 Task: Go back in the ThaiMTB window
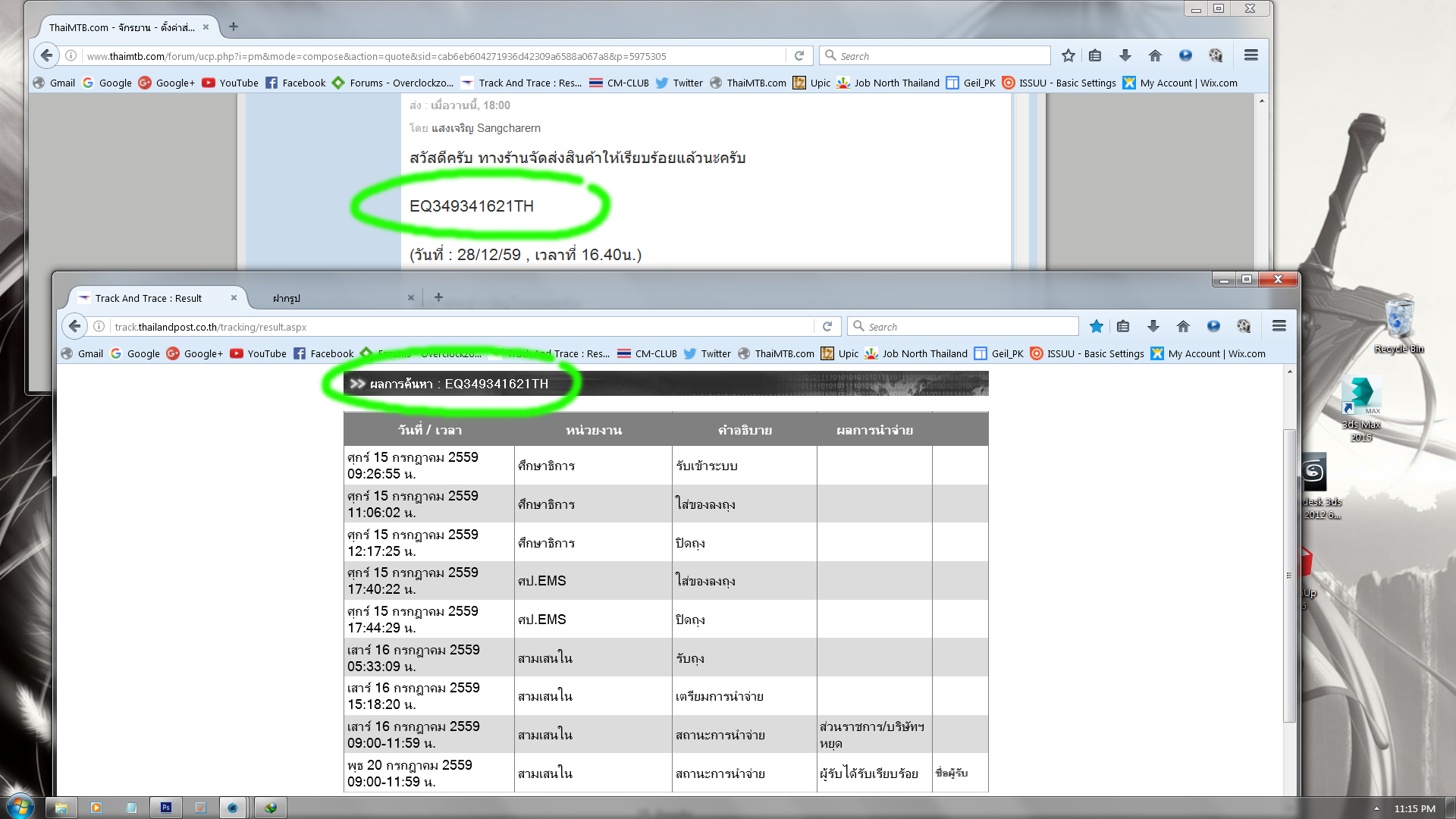[x=46, y=55]
